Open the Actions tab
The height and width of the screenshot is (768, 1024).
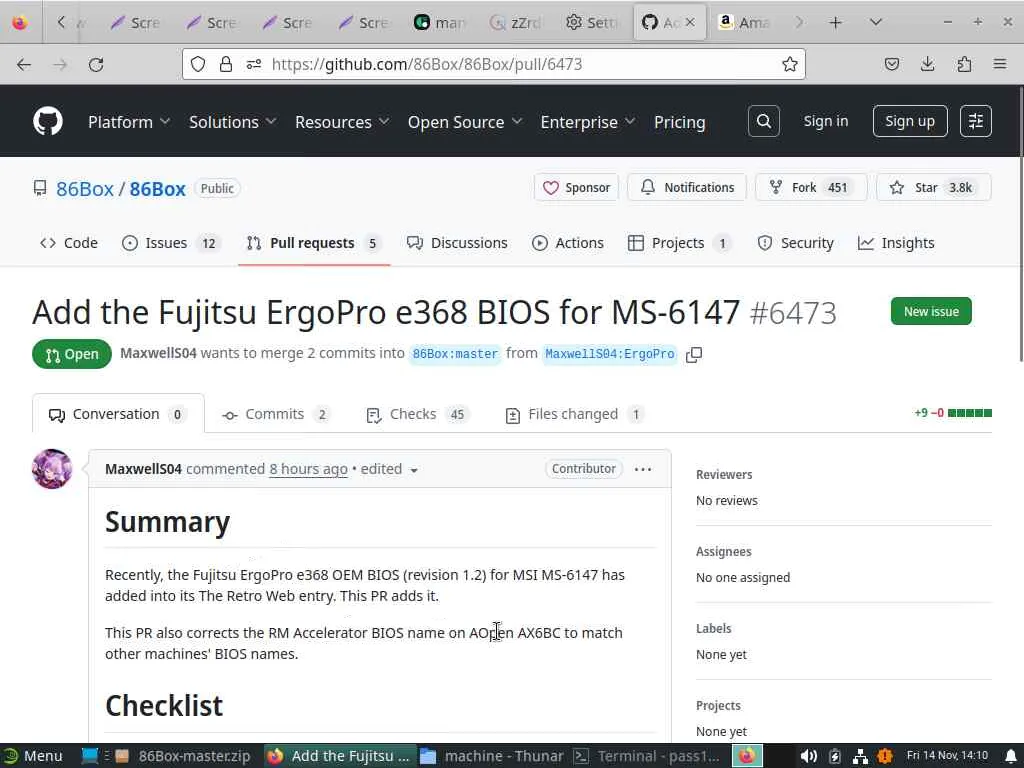click(568, 243)
